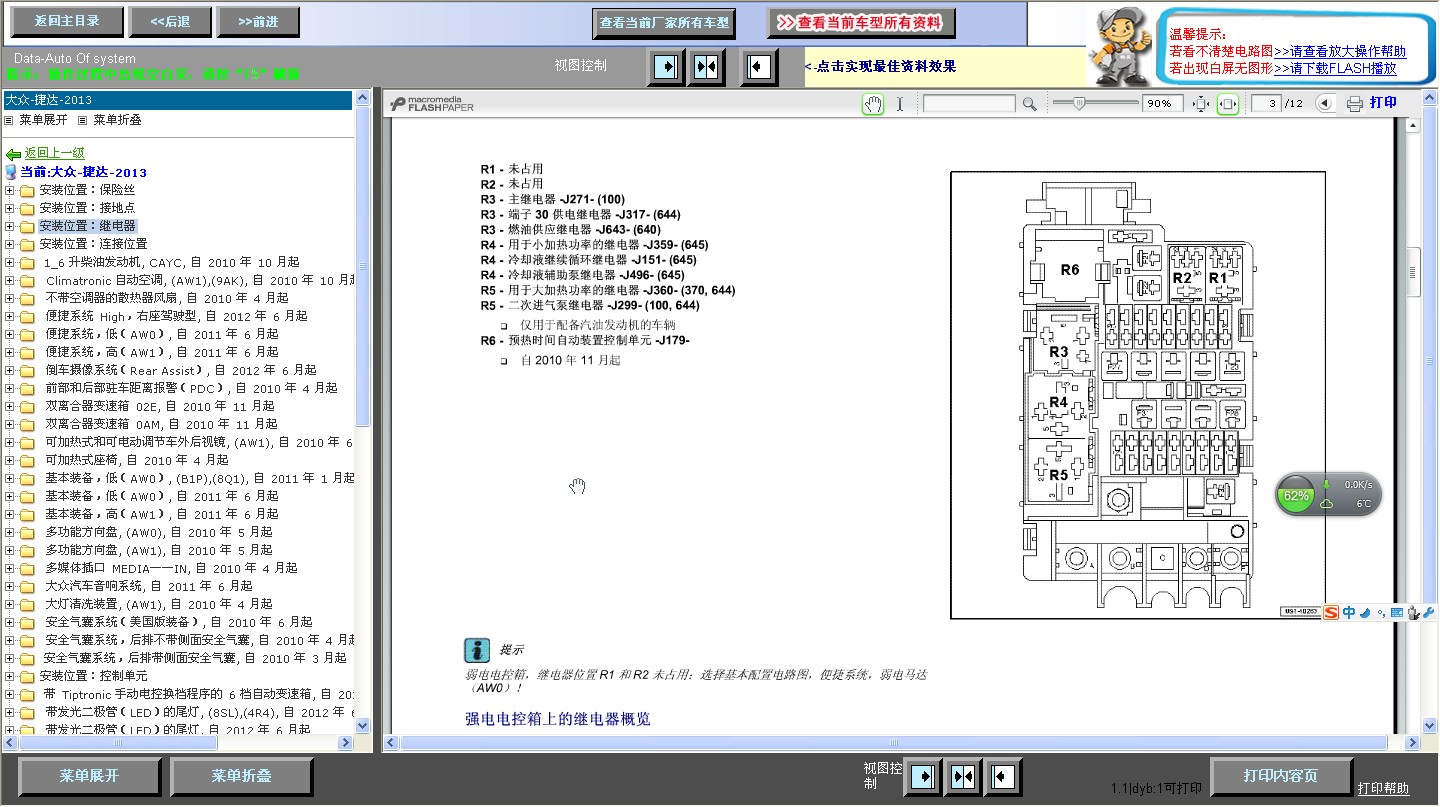Select the 大众汽车音响系统 tree item
1440x807 pixels.
(149, 587)
